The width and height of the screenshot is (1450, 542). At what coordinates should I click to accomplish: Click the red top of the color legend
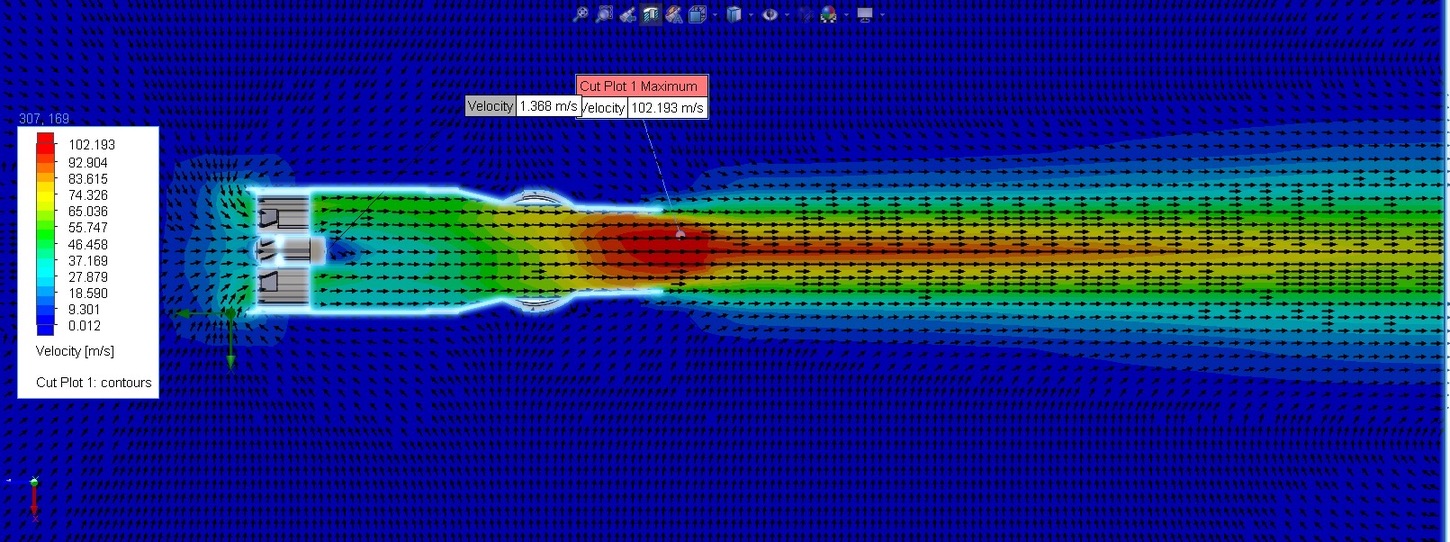coord(45,141)
